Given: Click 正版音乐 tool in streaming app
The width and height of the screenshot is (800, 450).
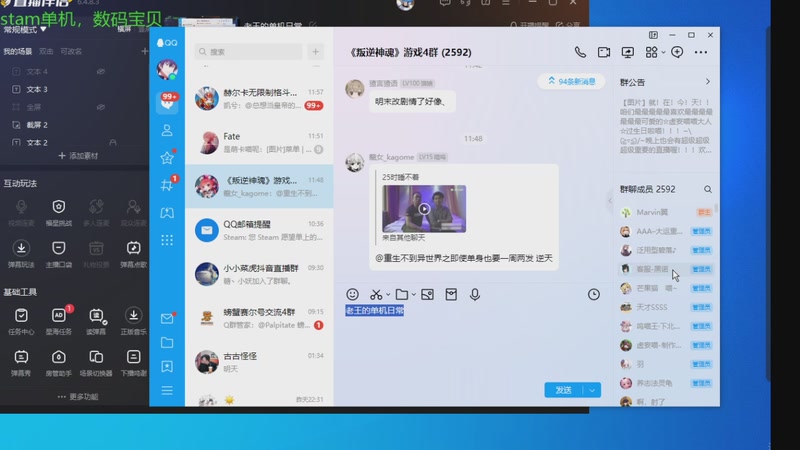Looking at the screenshot, I should (134, 321).
